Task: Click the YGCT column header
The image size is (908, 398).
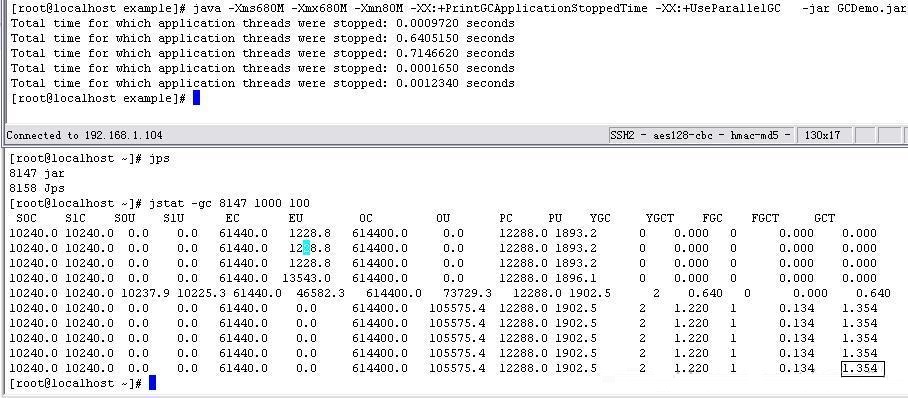Action: point(660,218)
